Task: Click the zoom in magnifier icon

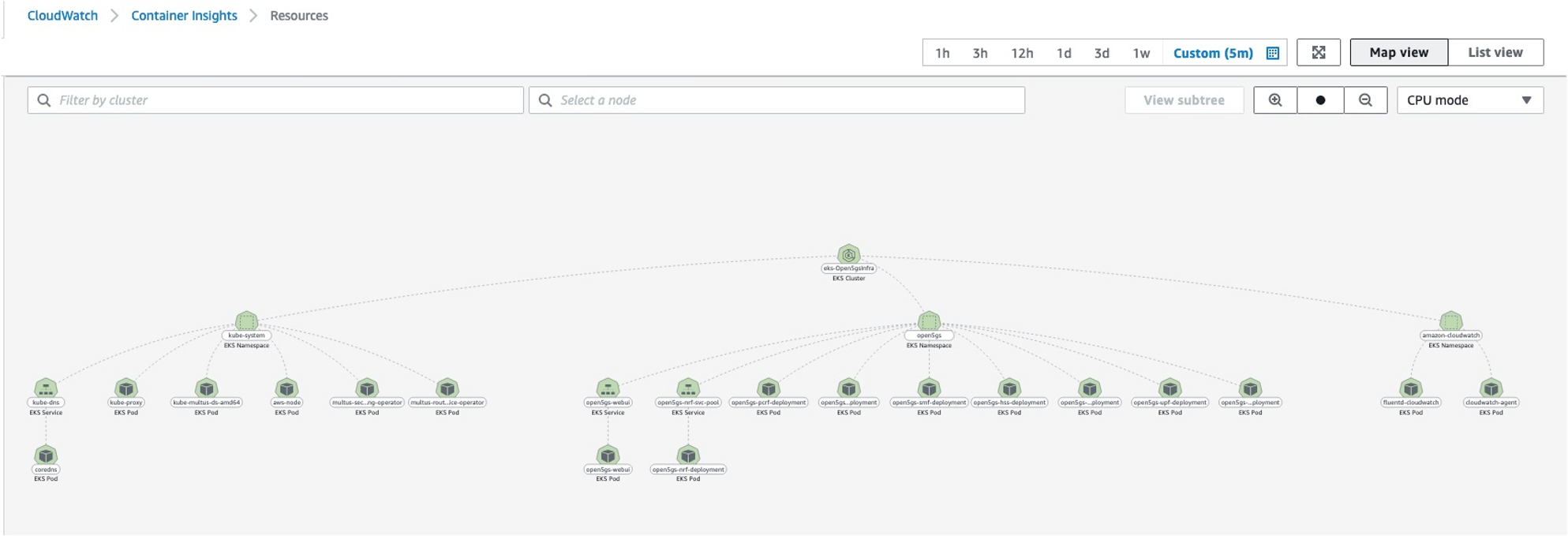Action: [x=1274, y=100]
